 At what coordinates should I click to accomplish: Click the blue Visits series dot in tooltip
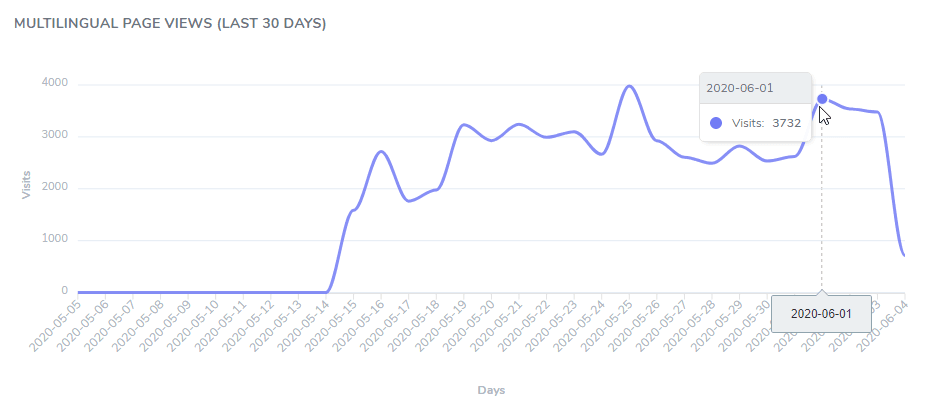[716, 123]
